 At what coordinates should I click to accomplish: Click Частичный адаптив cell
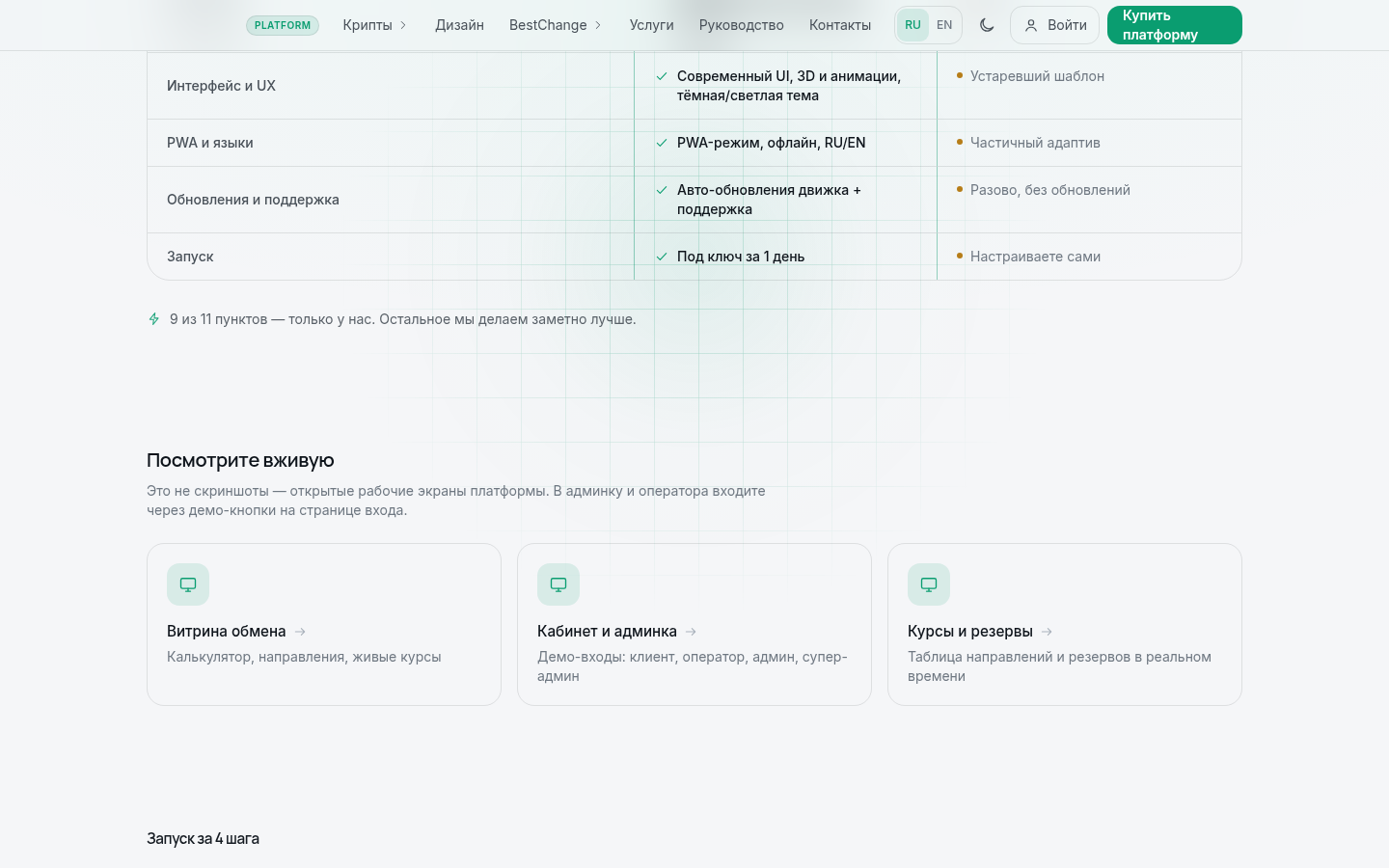(1035, 143)
